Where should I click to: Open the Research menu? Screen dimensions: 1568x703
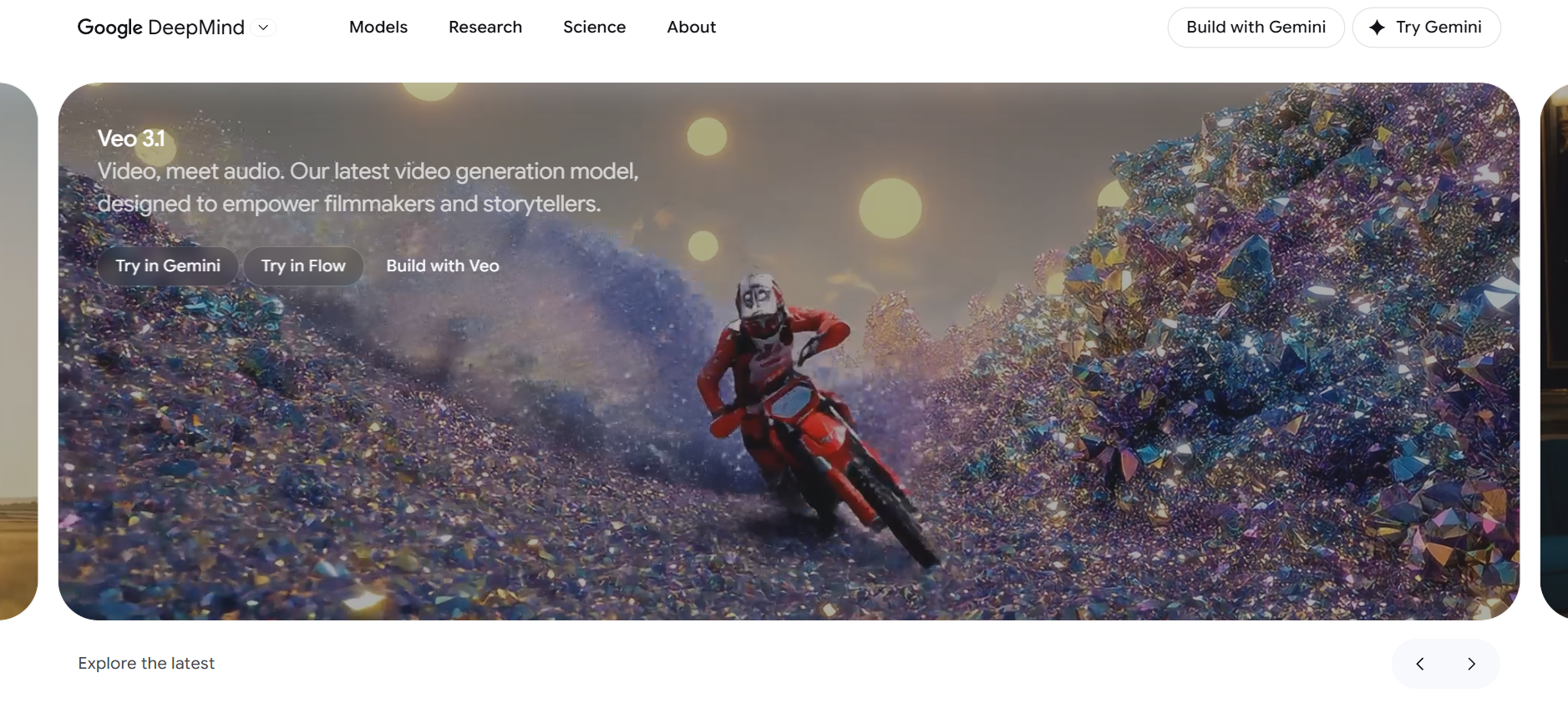click(485, 28)
